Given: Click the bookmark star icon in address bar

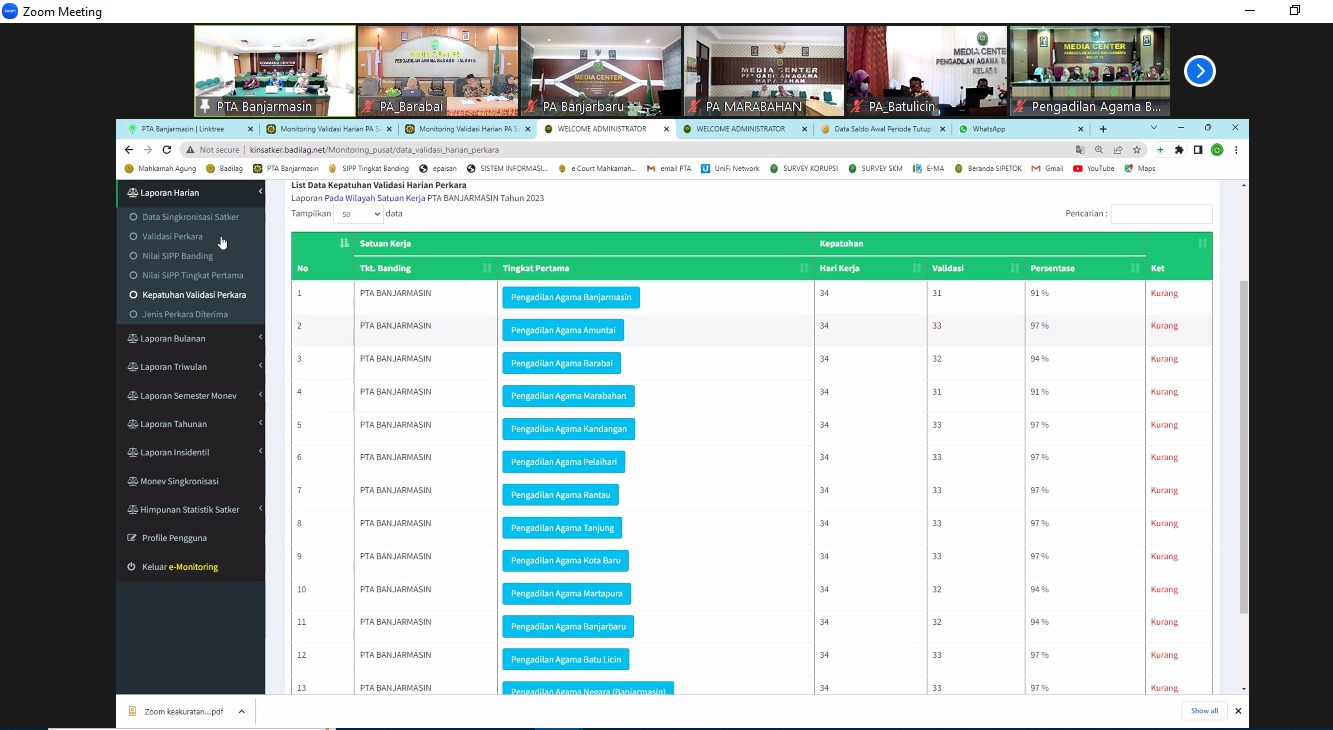Looking at the screenshot, I should tap(1137, 150).
